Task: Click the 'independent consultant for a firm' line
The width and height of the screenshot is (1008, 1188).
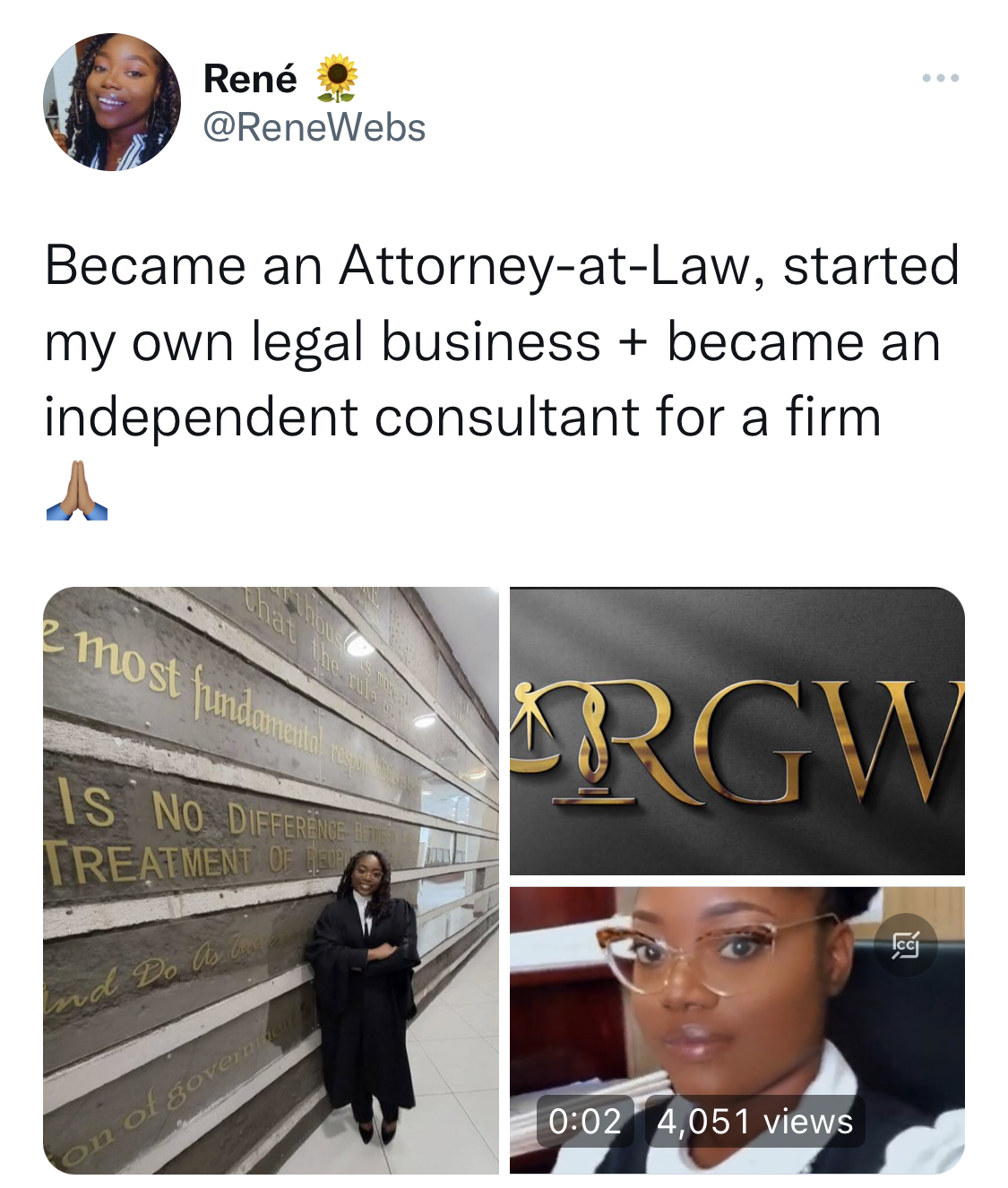Action: point(463,418)
